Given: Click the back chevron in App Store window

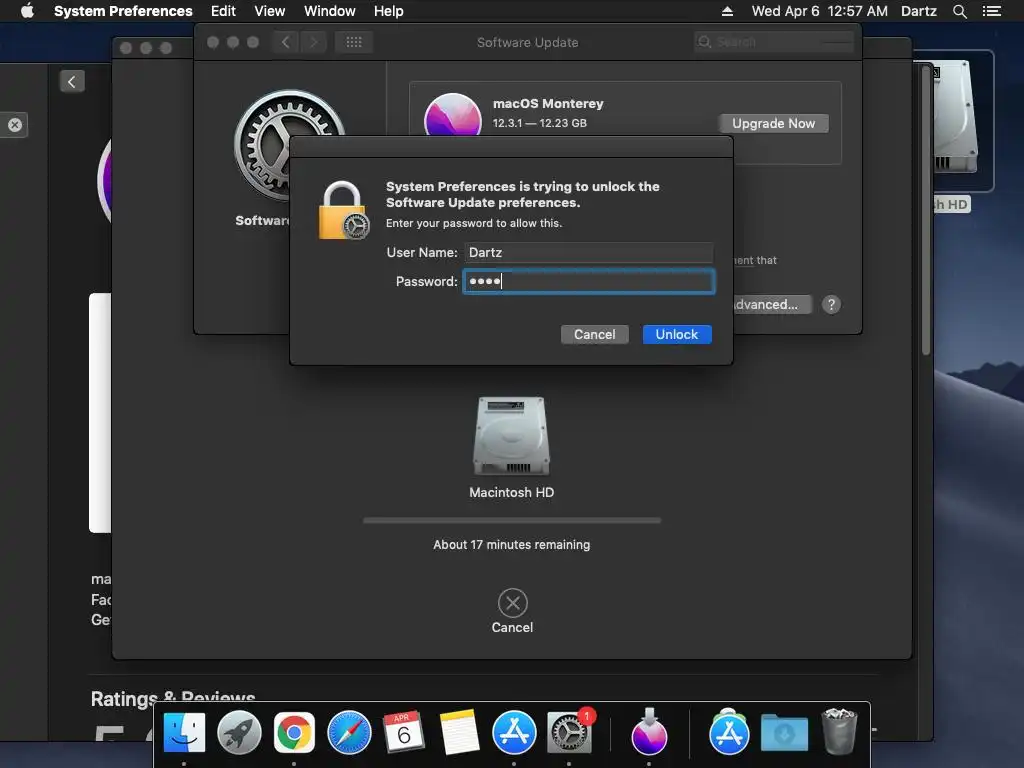Looking at the screenshot, I should (x=72, y=82).
